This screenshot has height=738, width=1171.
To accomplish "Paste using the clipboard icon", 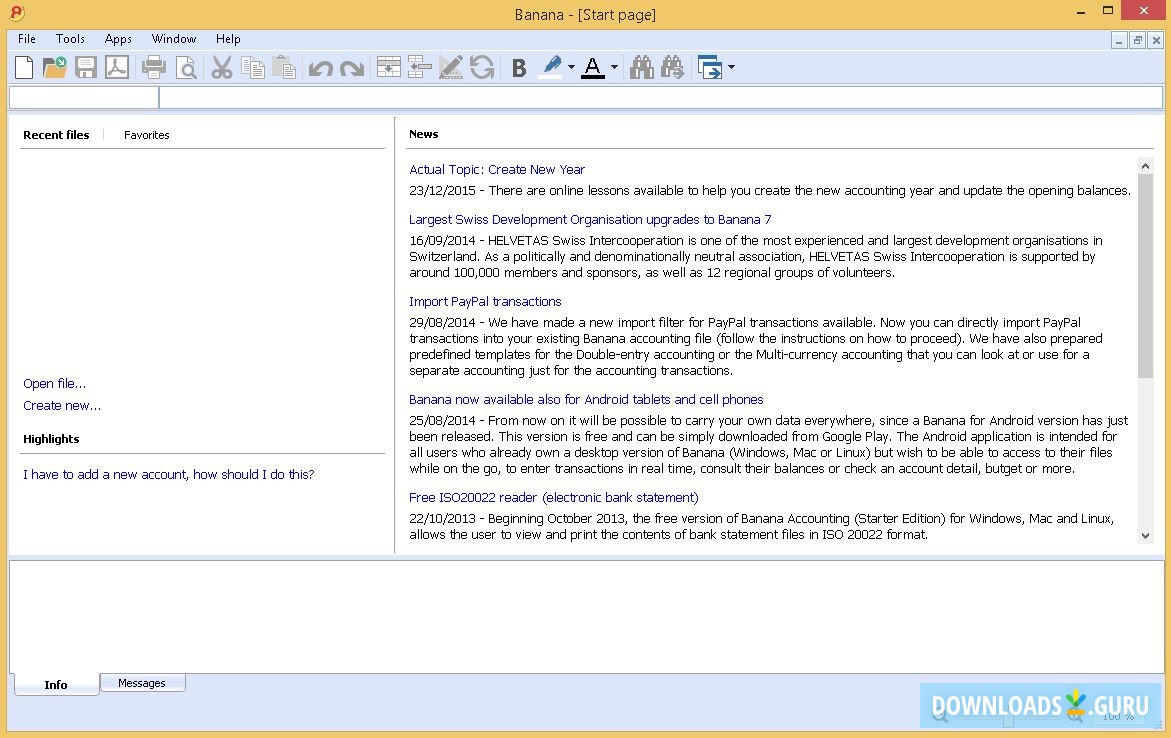I will coord(284,67).
